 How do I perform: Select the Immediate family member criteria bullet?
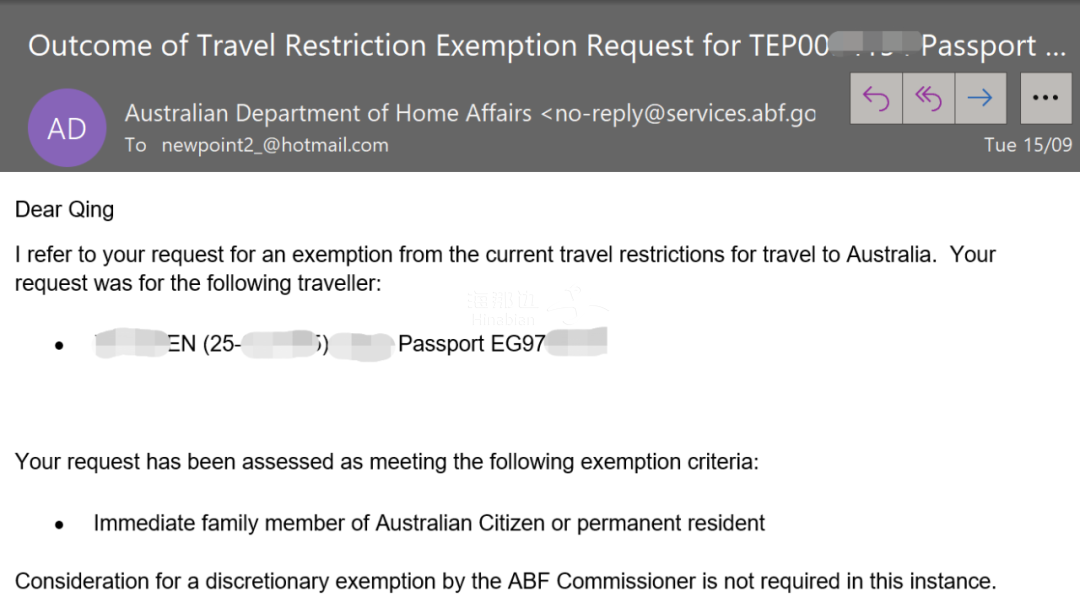(x=429, y=523)
